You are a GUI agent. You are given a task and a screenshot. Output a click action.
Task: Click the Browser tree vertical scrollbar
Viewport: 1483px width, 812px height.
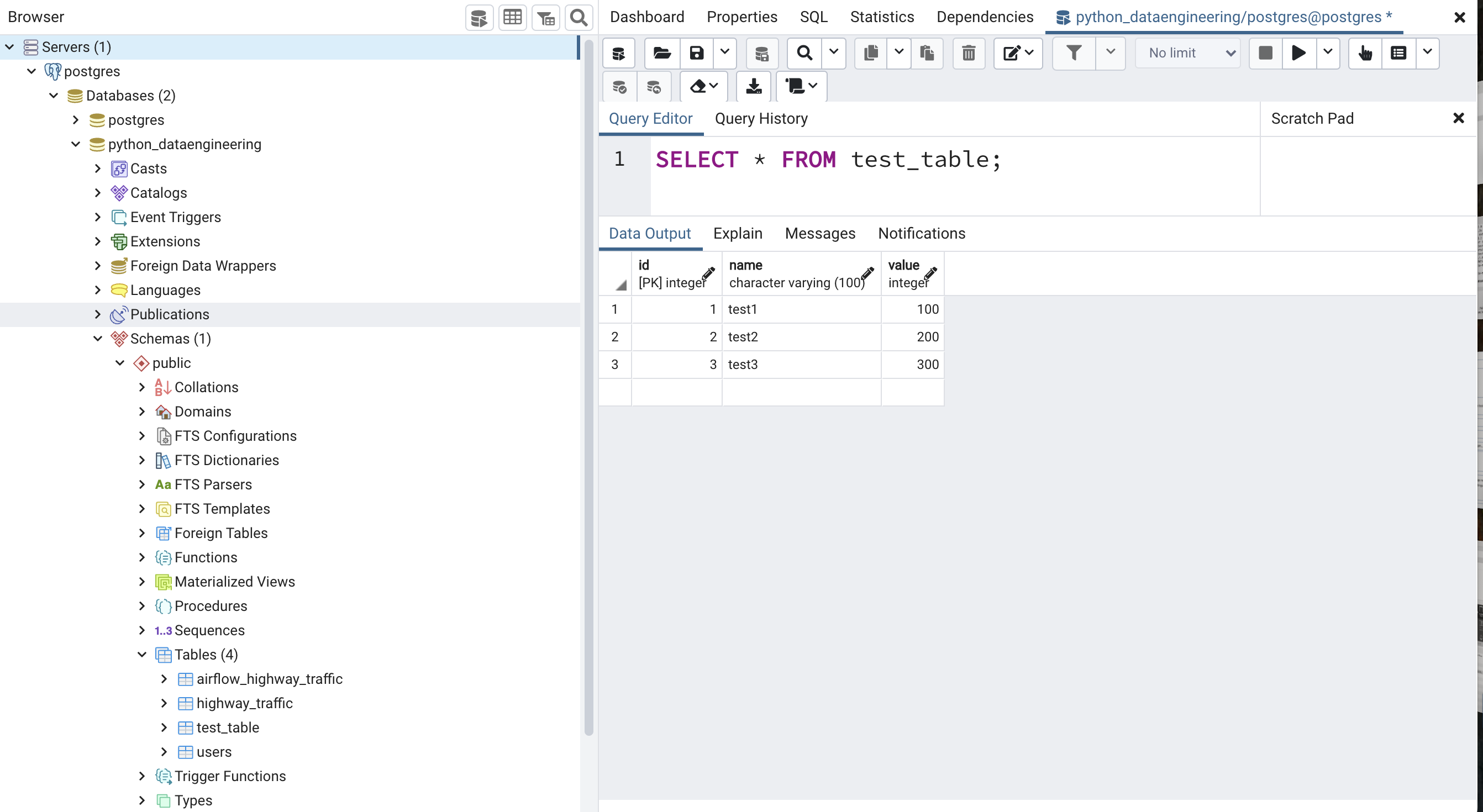588,388
